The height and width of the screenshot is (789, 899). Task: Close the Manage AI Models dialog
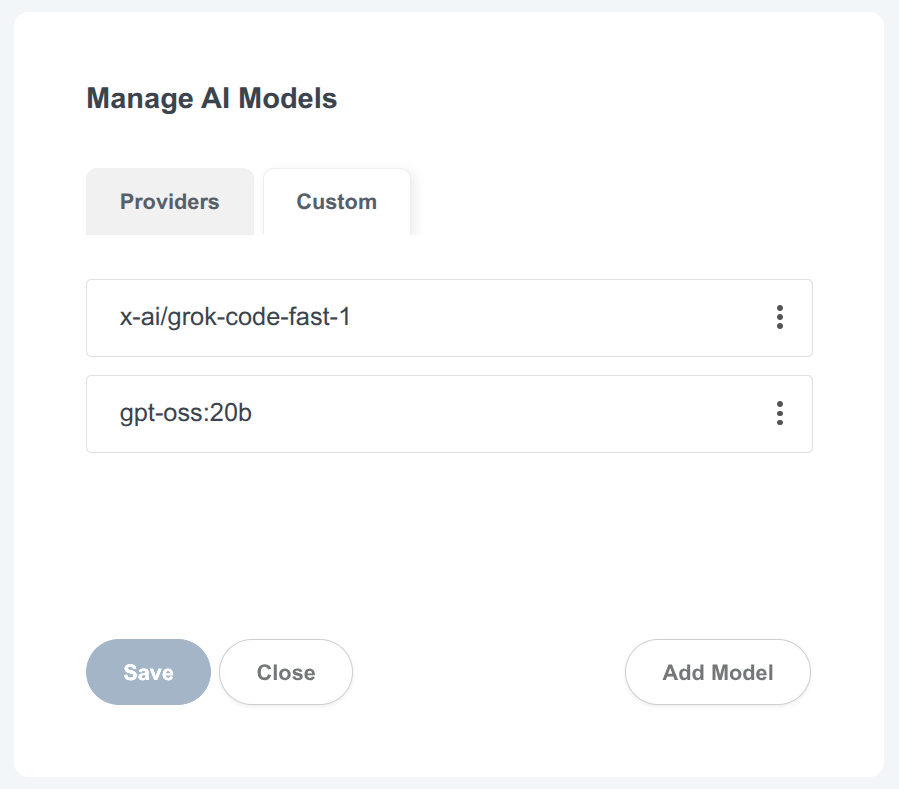(x=285, y=672)
